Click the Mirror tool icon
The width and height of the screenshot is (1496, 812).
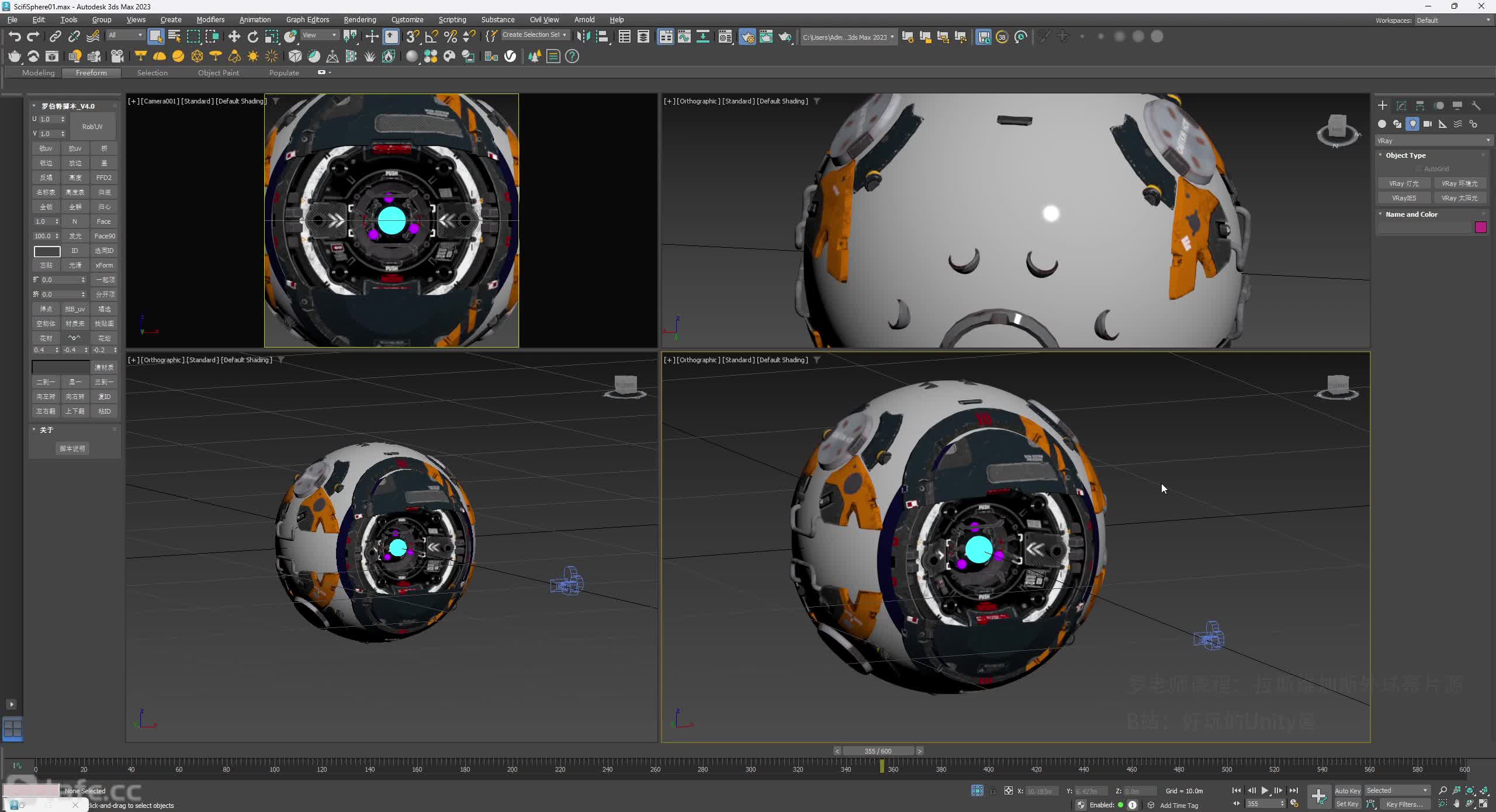click(x=583, y=37)
